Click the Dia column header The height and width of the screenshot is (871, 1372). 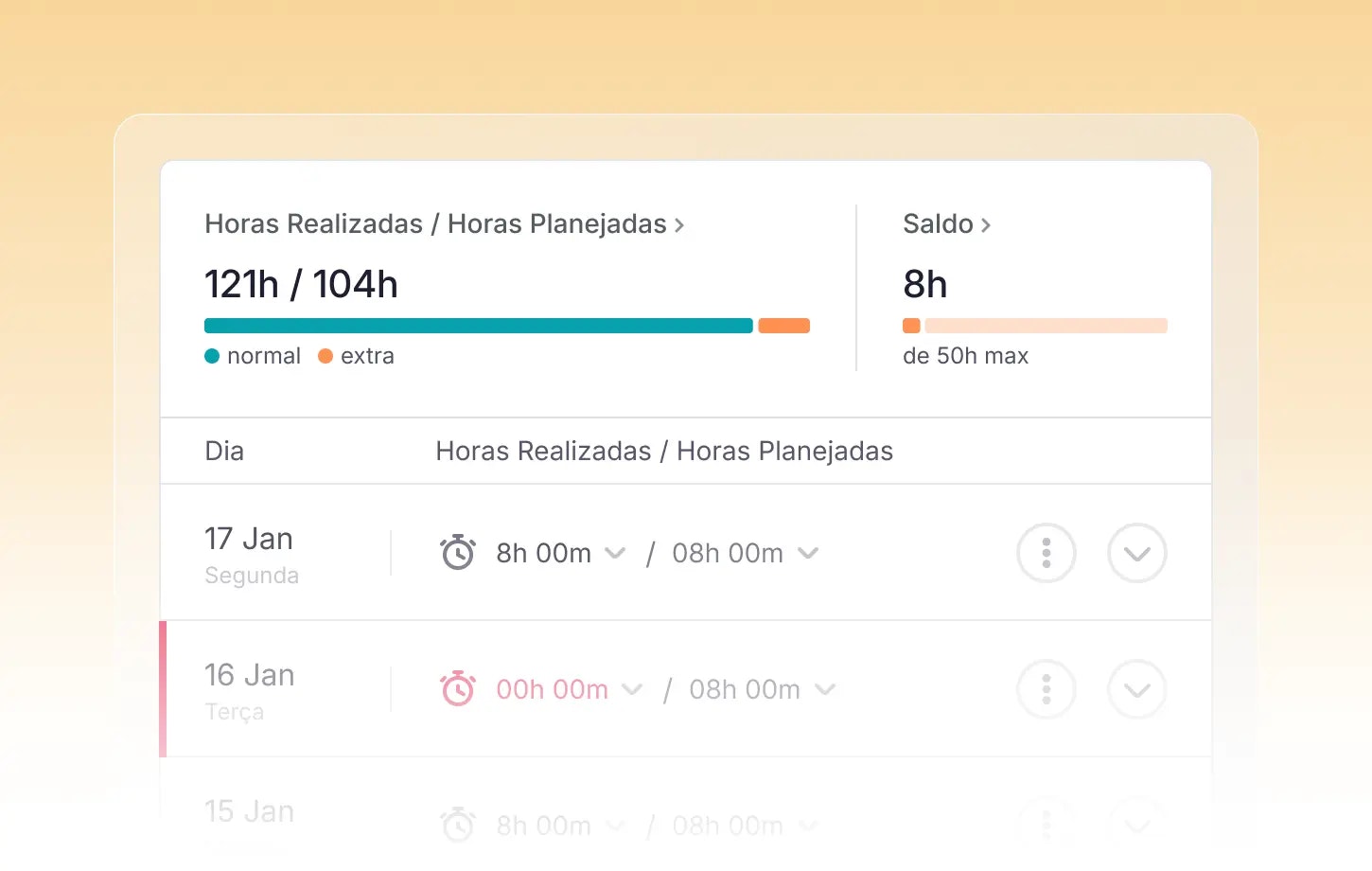click(224, 451)
